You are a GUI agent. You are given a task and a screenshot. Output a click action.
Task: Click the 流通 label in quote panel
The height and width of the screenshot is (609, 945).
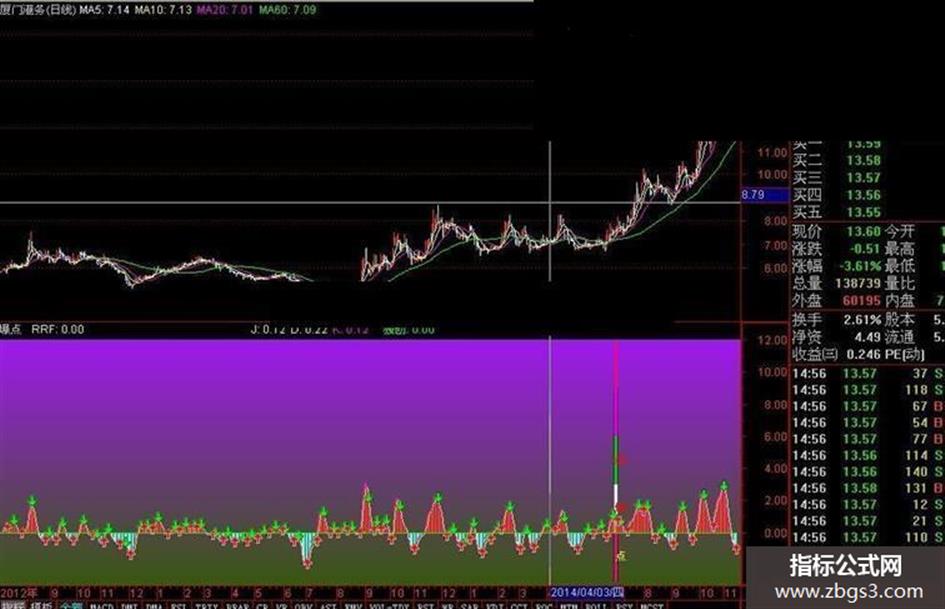click(x=900, y=337)
